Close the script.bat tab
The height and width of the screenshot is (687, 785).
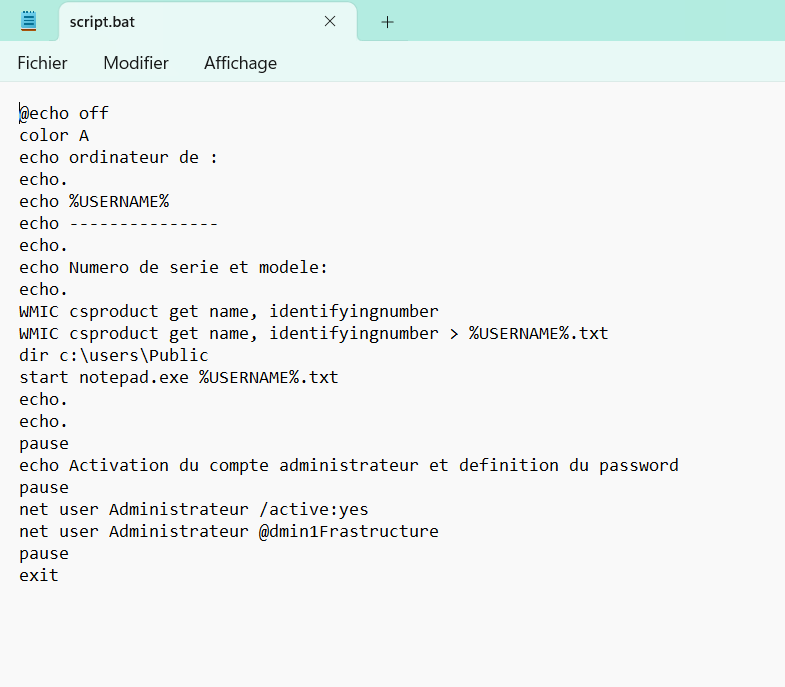[330, 21]
